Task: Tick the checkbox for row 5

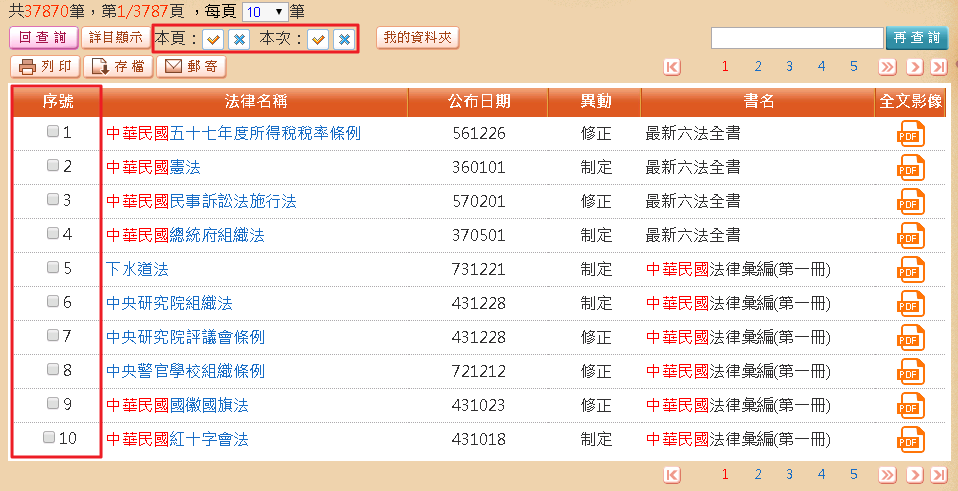Action: click(53, 268)
